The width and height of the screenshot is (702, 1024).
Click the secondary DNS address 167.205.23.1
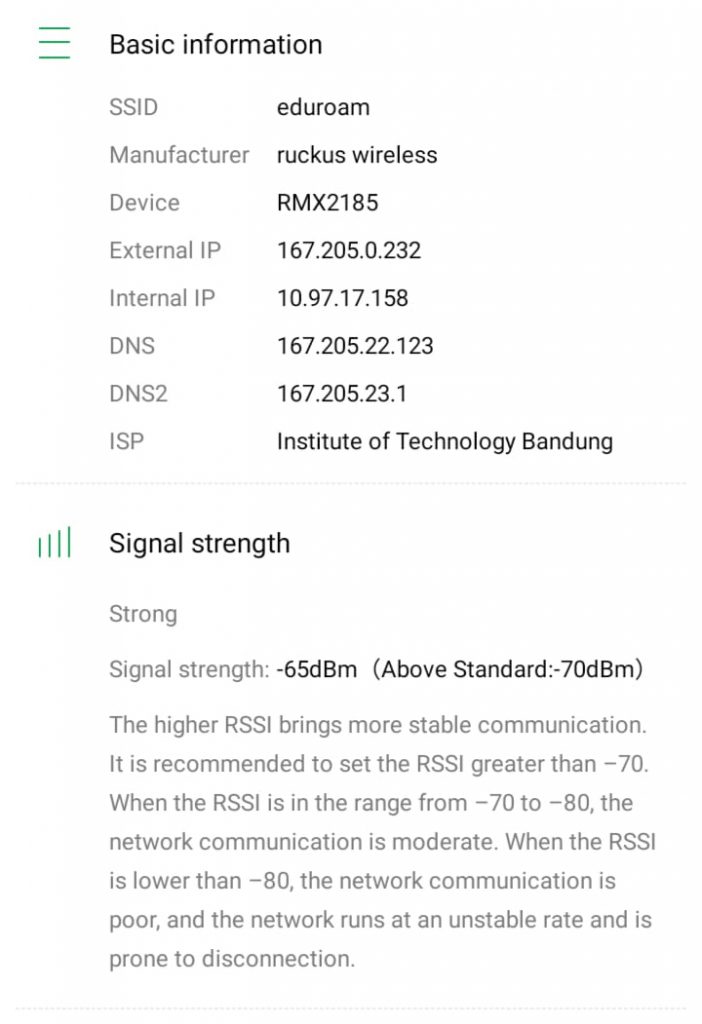click(342, 394)
